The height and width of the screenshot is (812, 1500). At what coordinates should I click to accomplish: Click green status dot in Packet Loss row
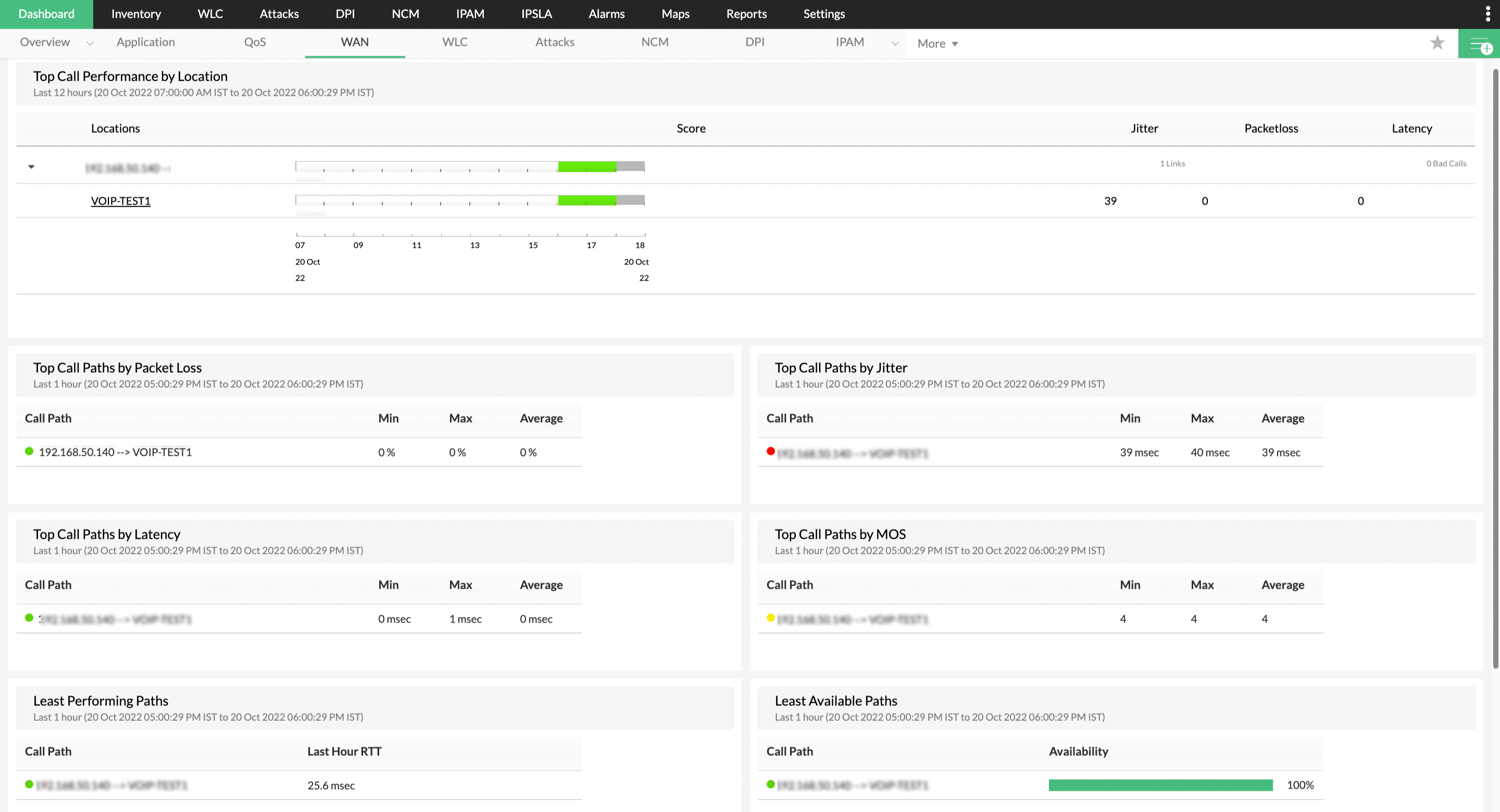coord(29,451)
